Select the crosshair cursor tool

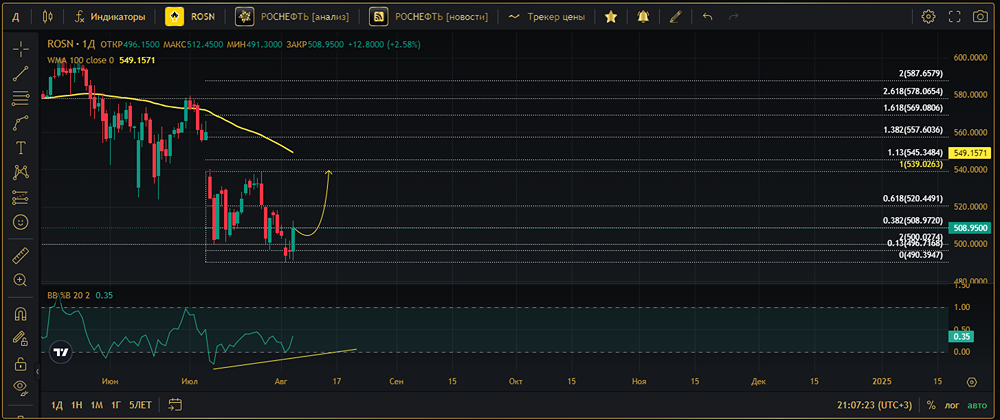click(20, 49)
